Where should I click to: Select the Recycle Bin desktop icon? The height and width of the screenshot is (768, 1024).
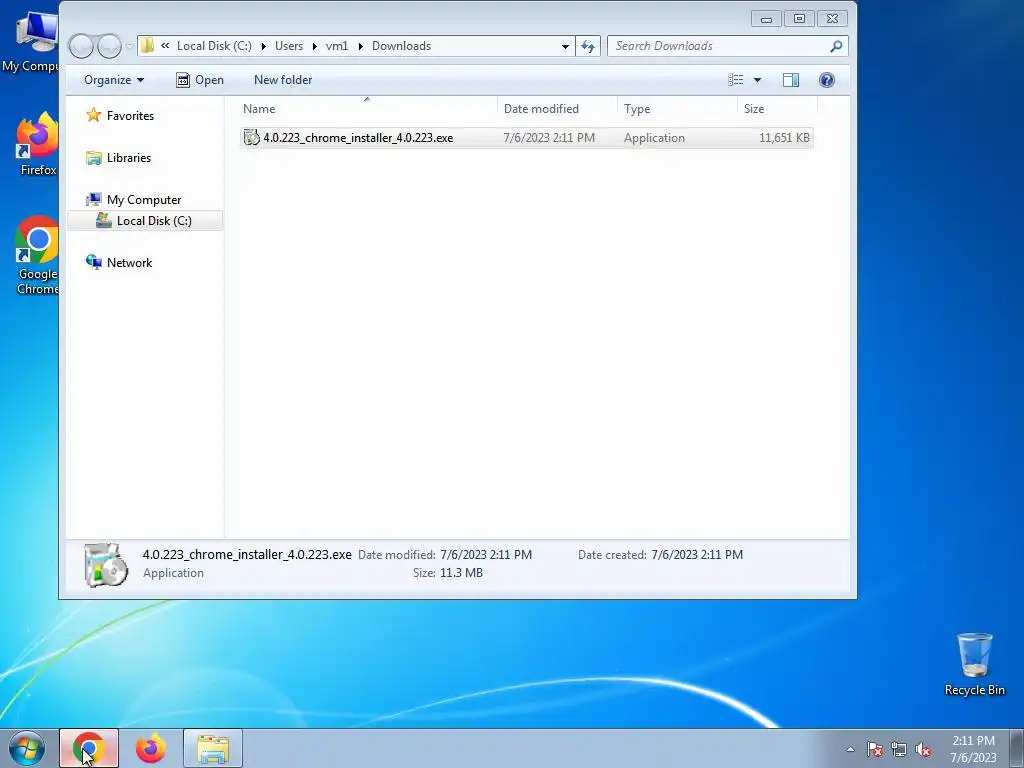click(x=974, y=664)
